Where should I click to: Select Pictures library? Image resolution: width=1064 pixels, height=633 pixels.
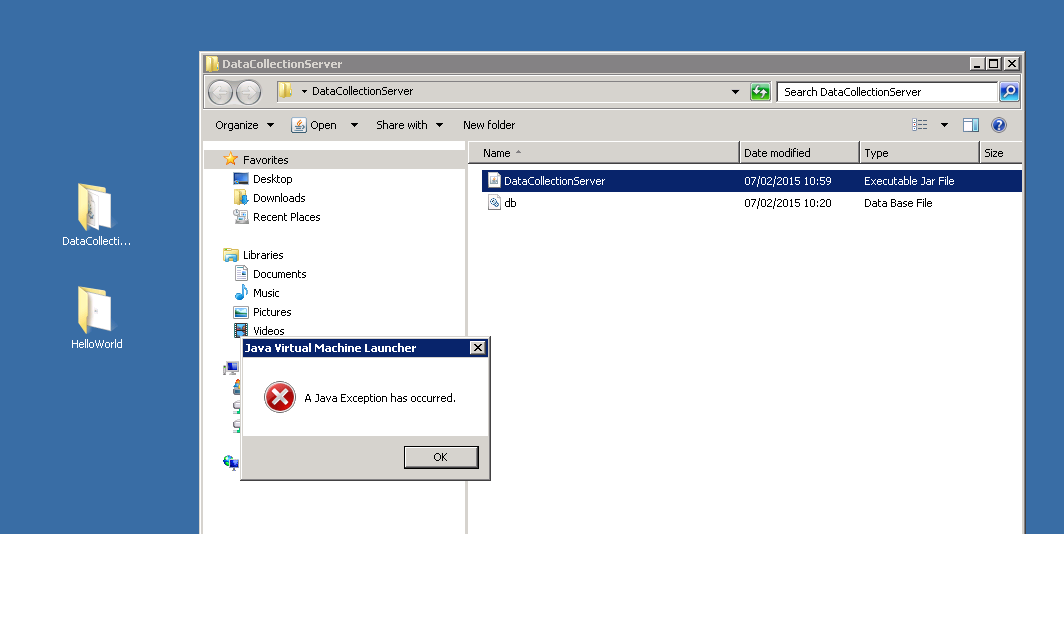(272, 312)
